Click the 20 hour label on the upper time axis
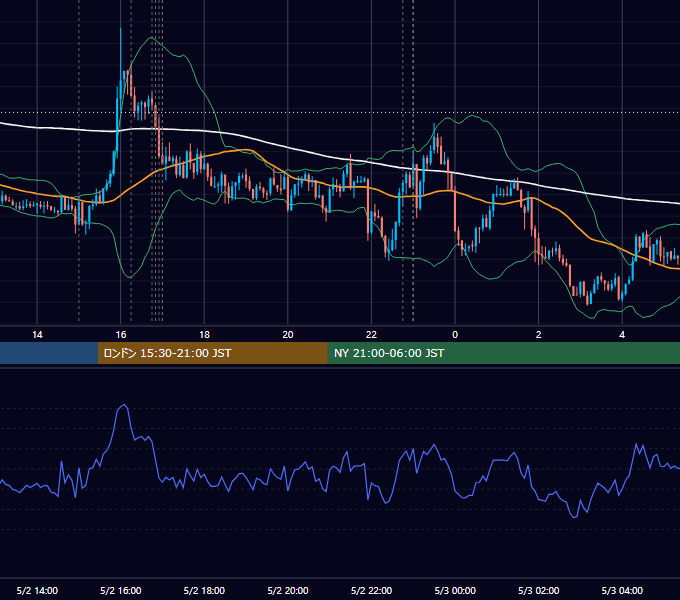The height and width of the screenshot is (600, 680). pos(288,335)
